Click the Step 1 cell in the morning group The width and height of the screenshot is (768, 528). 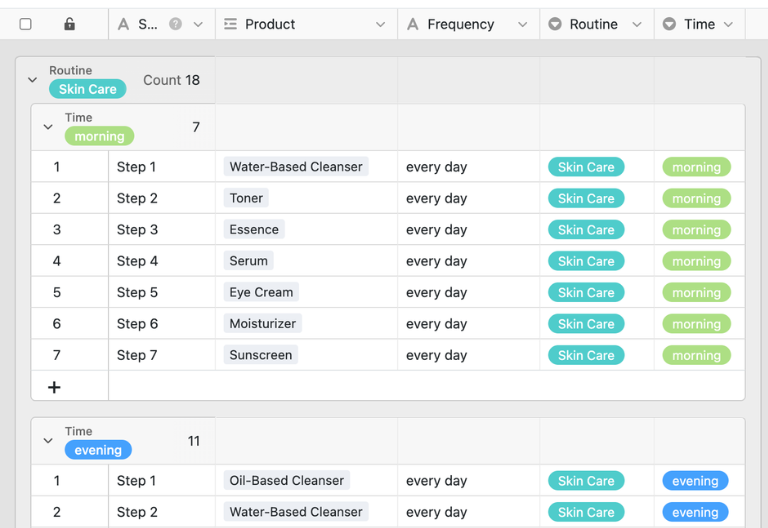[162, 167]
